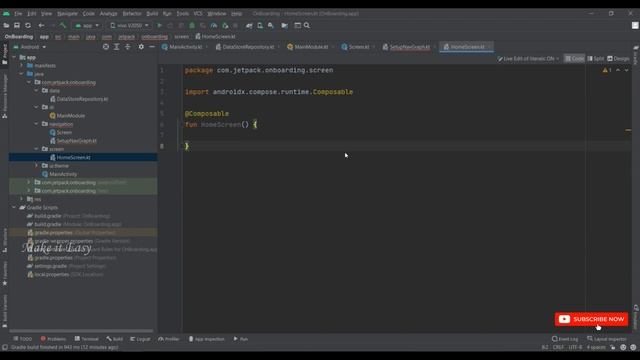Screen dimensions: 640x360
Task: Click the Search Everywhere magnifier icon
Action: pos(307,25)
